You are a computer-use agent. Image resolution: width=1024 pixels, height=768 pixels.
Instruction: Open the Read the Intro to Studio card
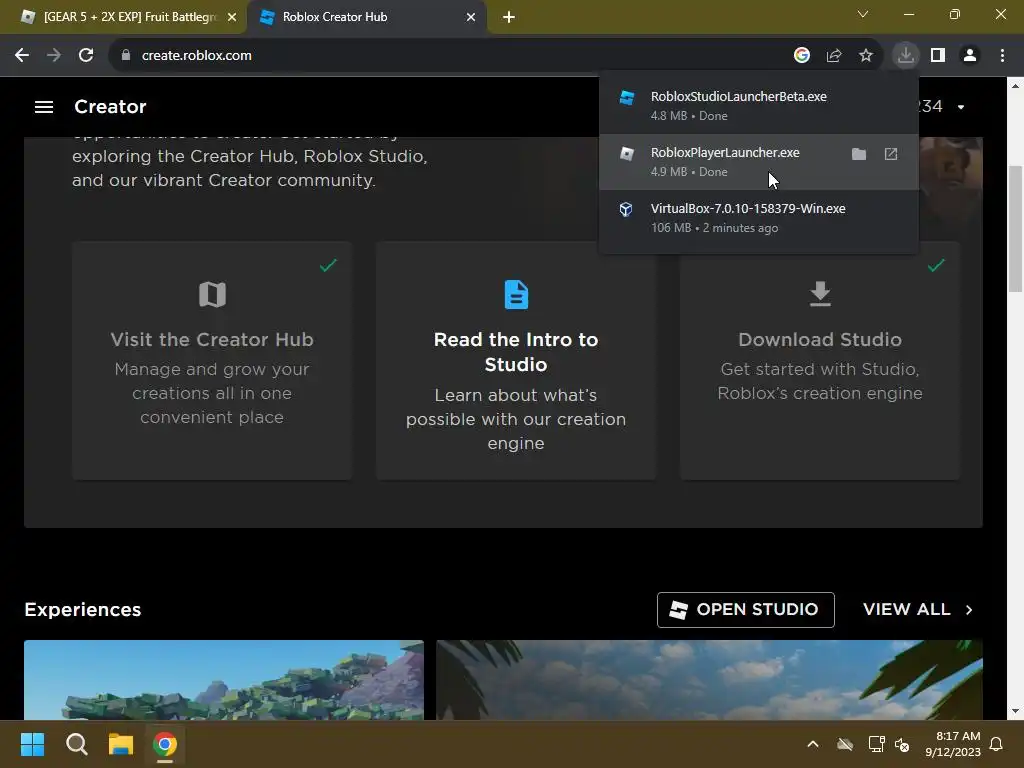pos(516,360)
